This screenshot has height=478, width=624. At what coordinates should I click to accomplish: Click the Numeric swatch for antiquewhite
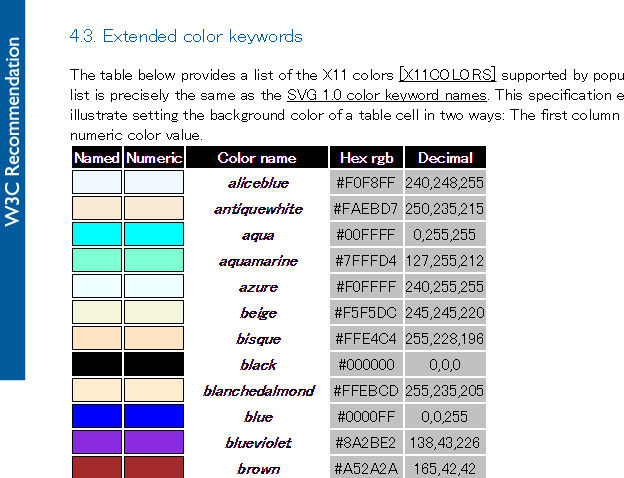point(154,208)
